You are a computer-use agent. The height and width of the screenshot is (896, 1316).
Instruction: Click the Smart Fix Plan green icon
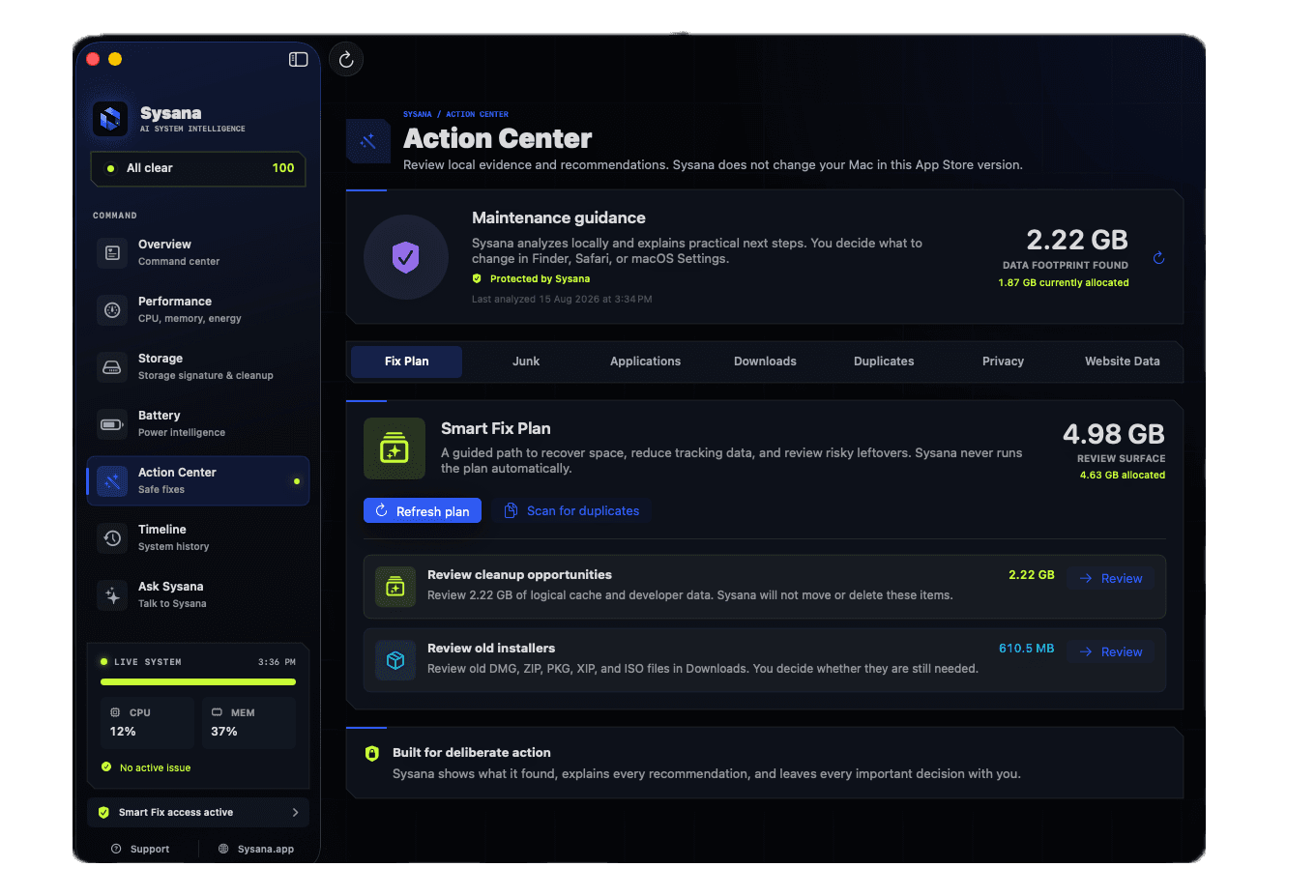(x=395, y=448)
